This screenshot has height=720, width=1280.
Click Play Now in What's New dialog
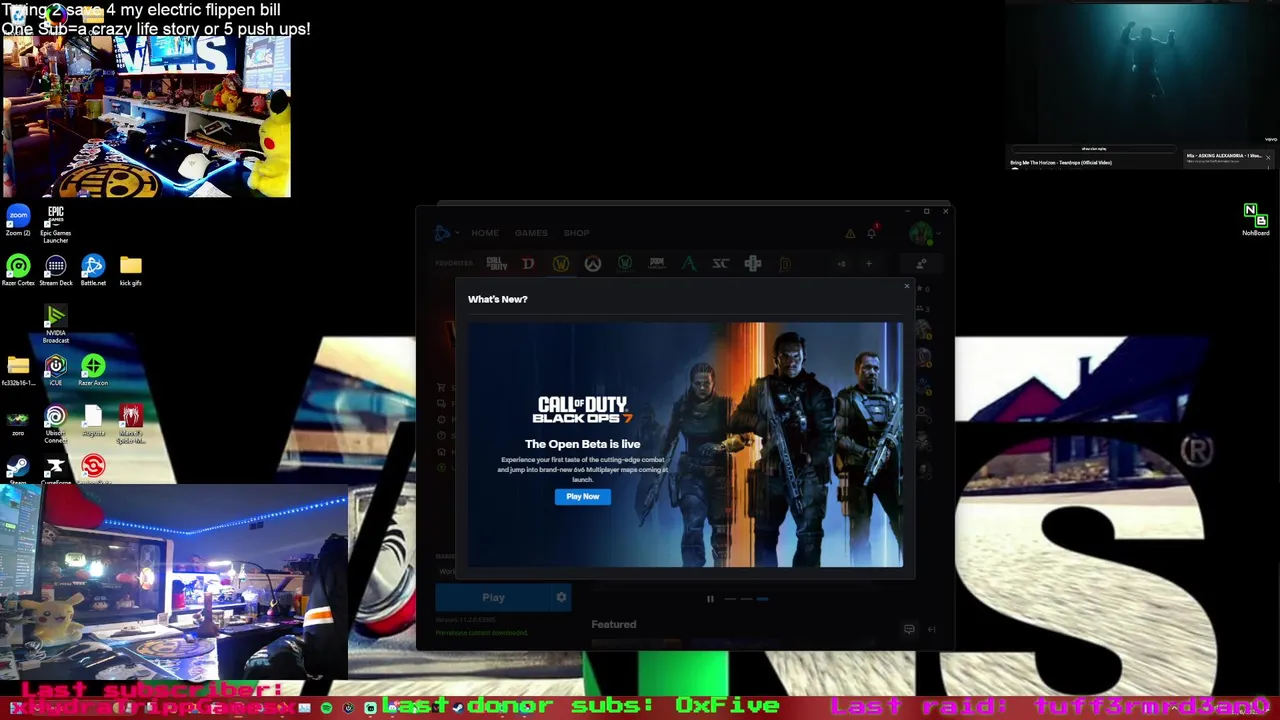click(x=582, y=496)
